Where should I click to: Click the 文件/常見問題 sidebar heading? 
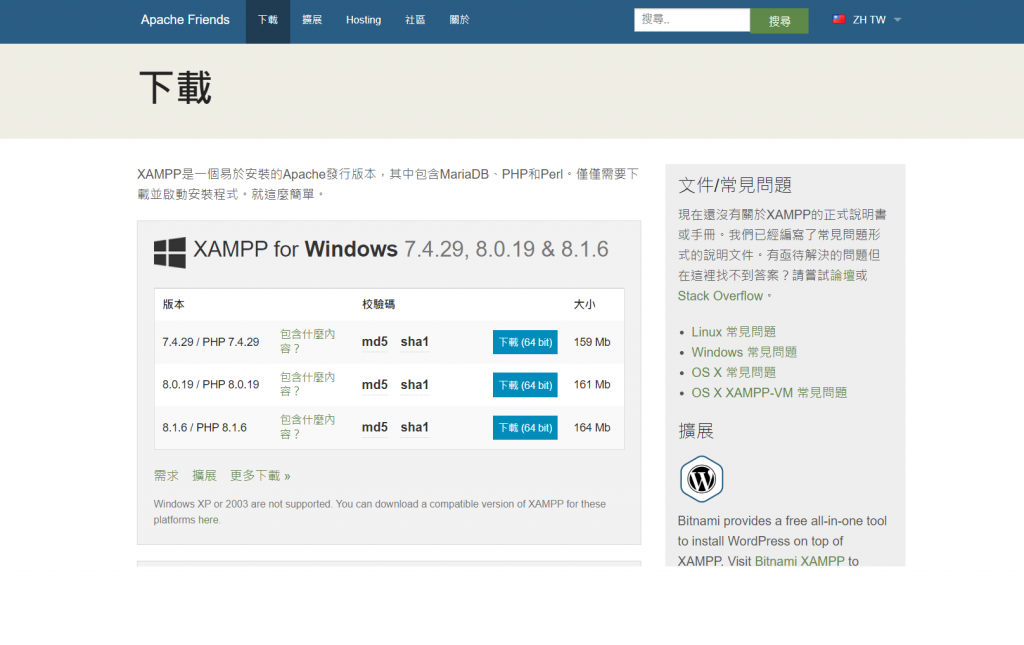tap(735, 185)
